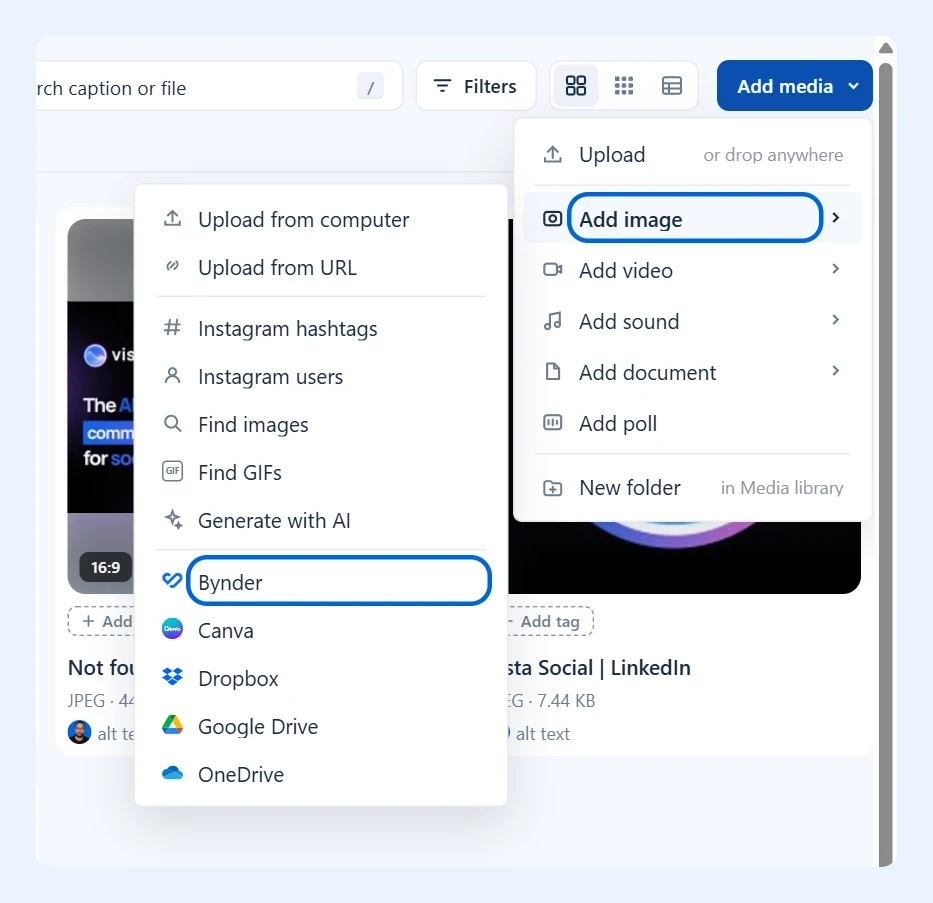The width and height of the screenshot is (933, 903).
Task: Choose Bynder as image source
Action: click(321, 582)
